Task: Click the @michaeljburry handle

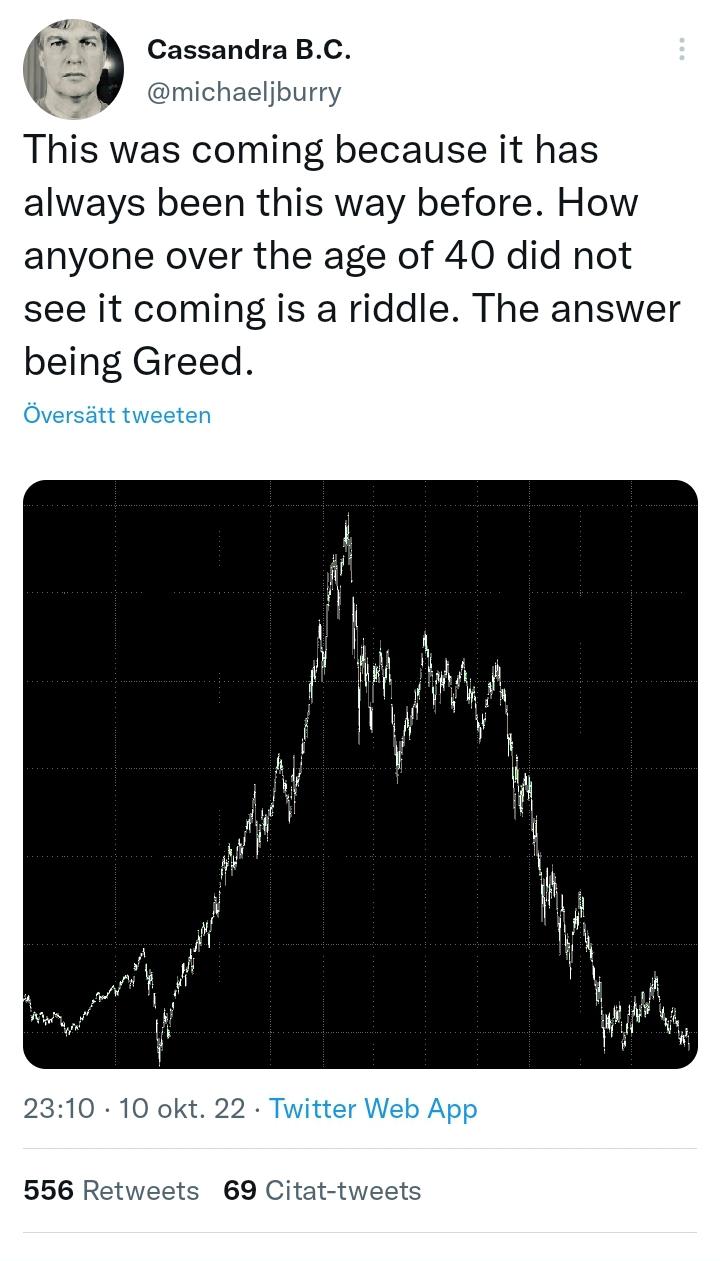Action: 244,92
